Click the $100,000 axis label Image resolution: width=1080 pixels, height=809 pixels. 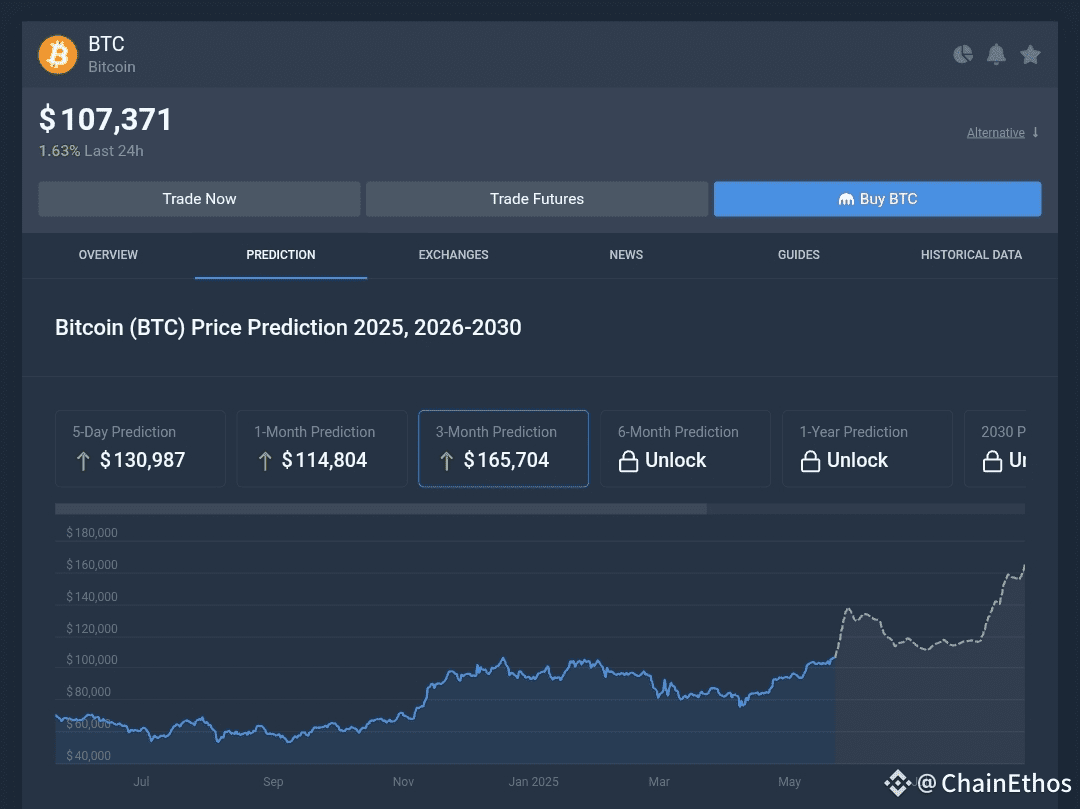click(x=92, y=660)
